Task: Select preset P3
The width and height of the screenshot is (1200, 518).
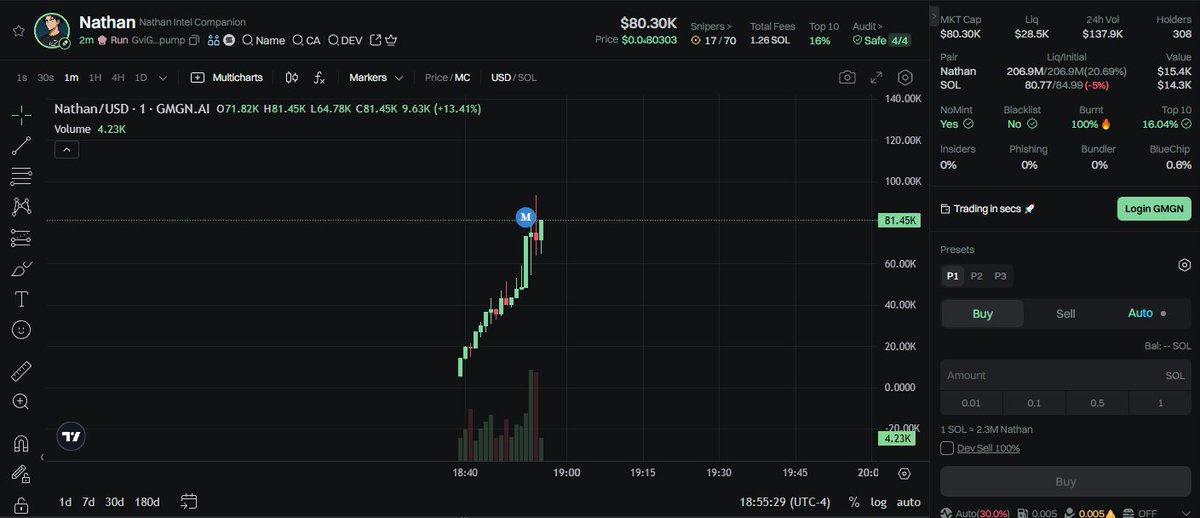Action: tap(1000, 276)
